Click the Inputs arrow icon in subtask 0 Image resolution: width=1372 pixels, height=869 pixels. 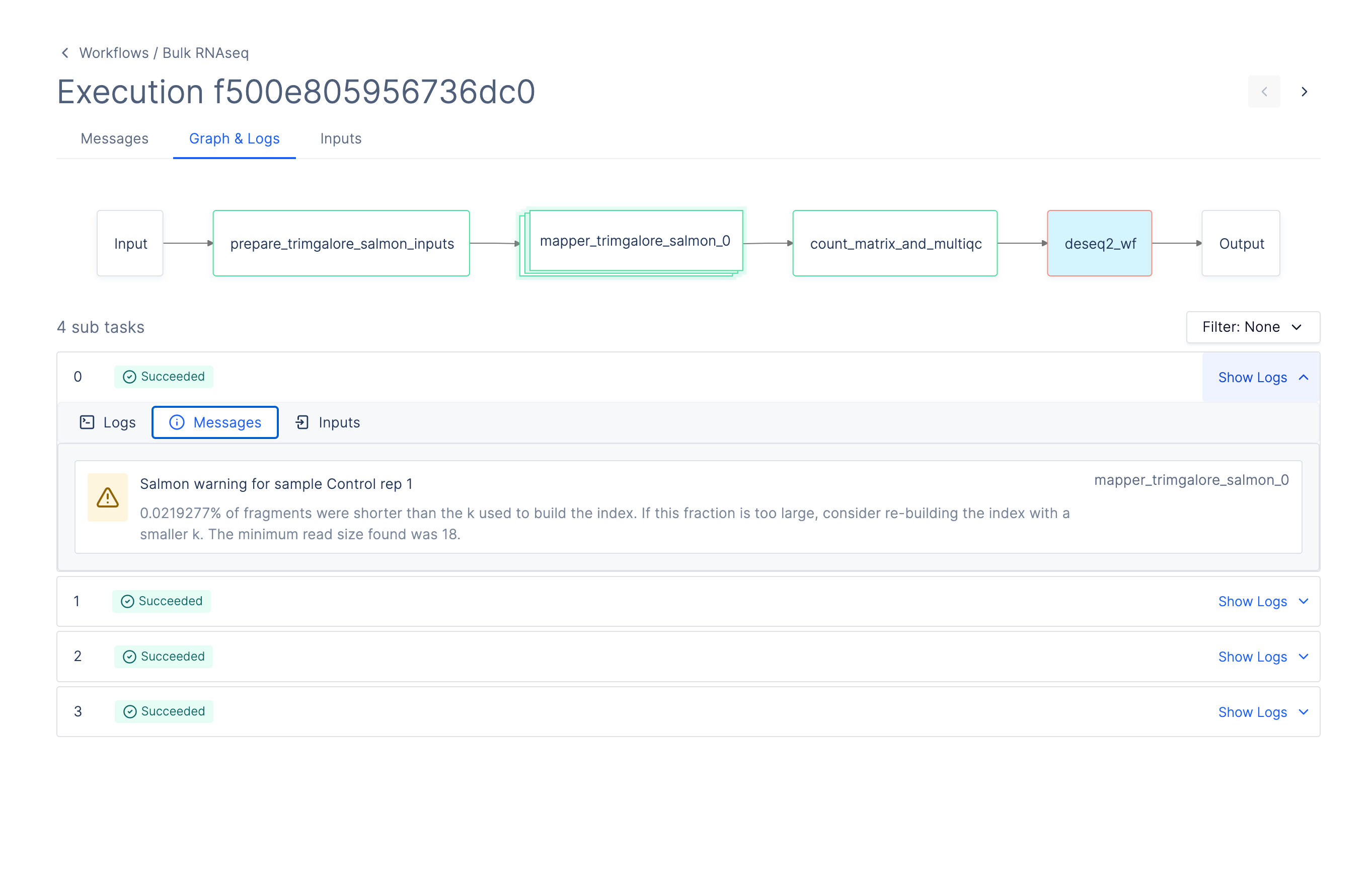303,422
